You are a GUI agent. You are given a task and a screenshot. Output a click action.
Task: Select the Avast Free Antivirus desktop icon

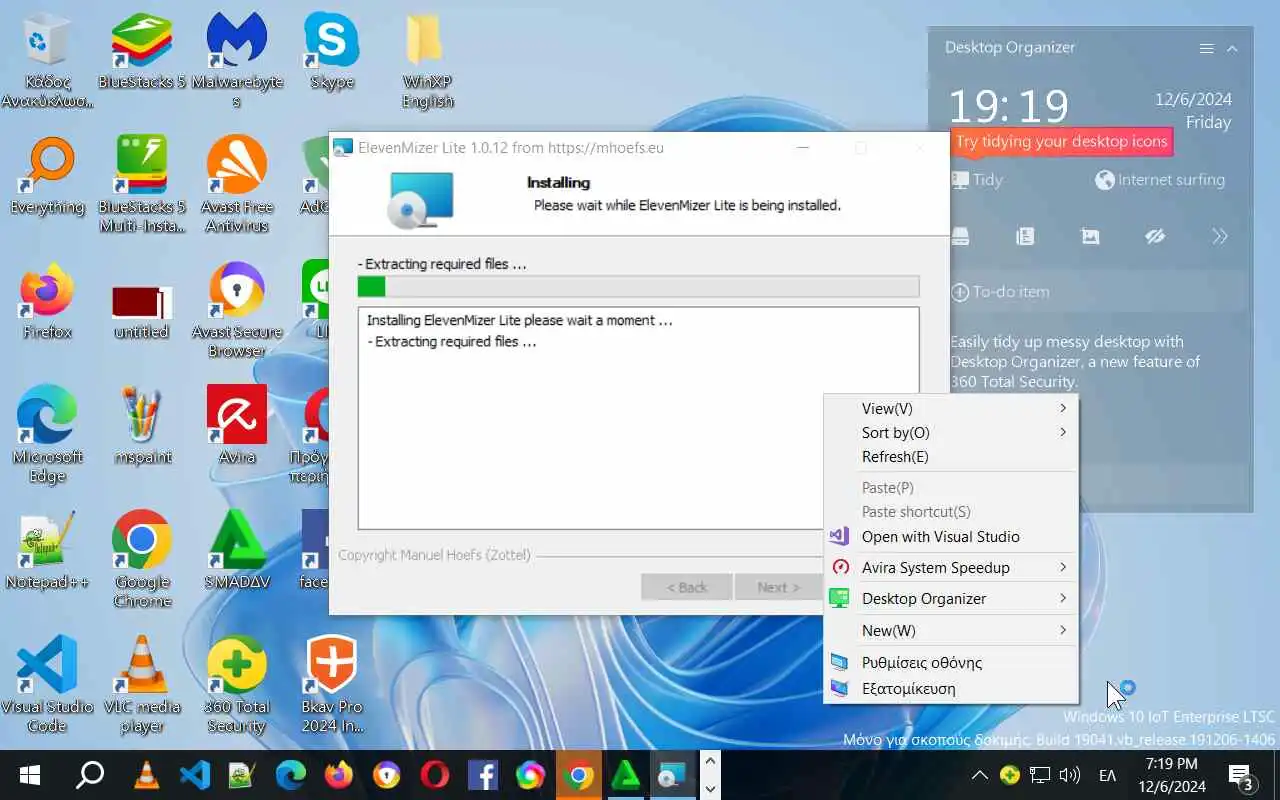[x=237, y=185]
